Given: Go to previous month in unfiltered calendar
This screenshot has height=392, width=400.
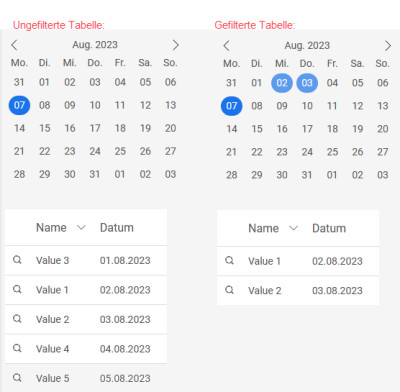Looking at the screenshot, I should tap(14, 45).
